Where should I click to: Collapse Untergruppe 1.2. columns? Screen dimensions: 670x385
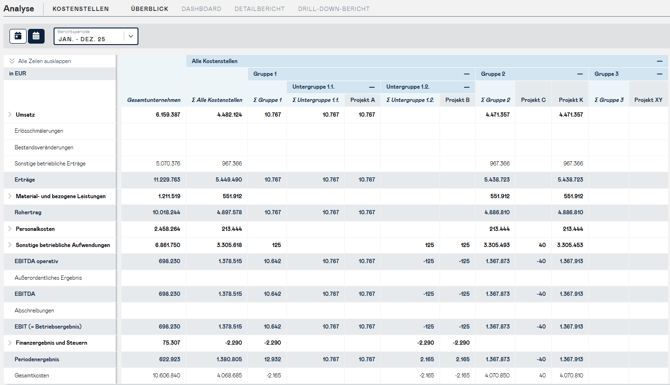click(467, 87)
